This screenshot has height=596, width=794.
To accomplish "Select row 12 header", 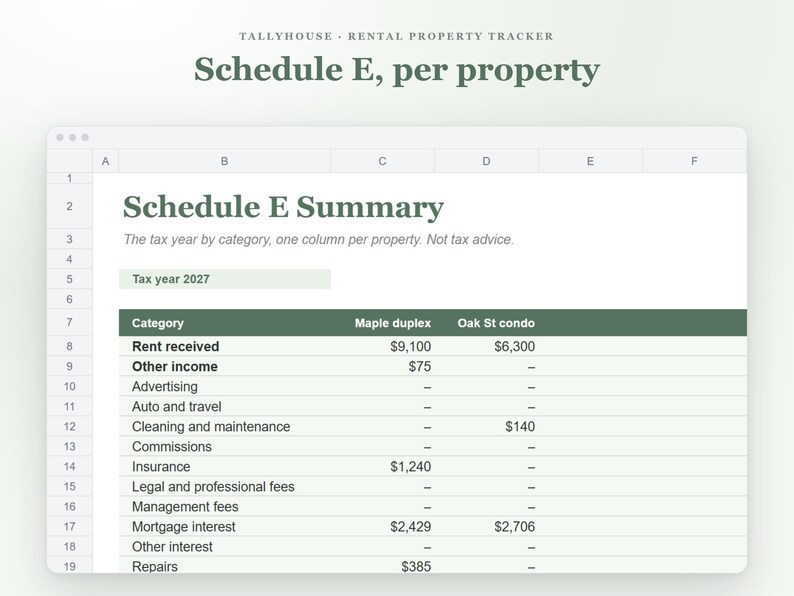I will (69, 426).
